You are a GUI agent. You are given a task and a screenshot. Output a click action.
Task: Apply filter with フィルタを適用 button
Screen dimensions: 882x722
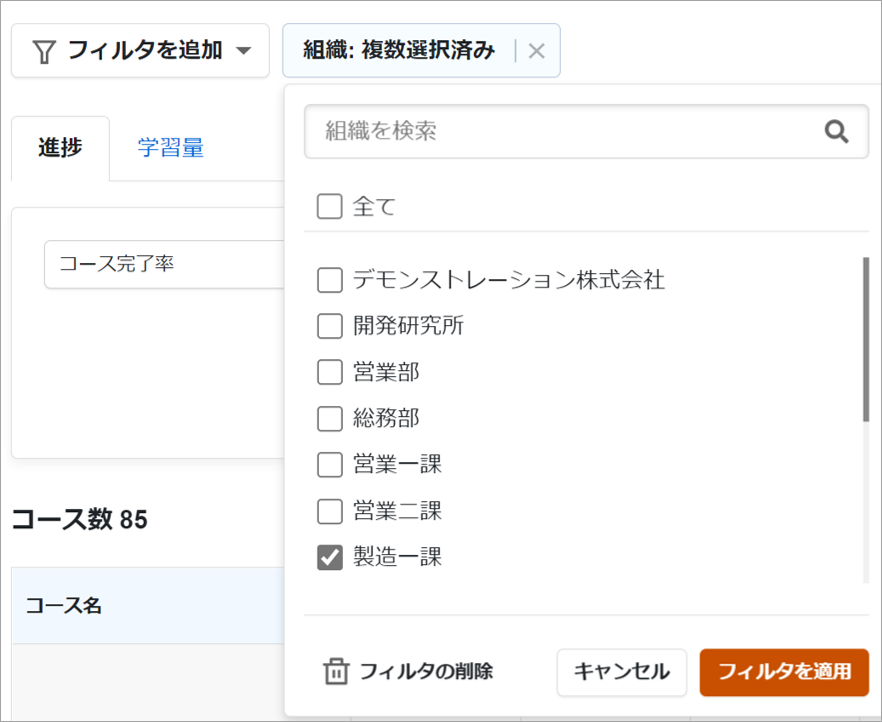tap(784, 672)
